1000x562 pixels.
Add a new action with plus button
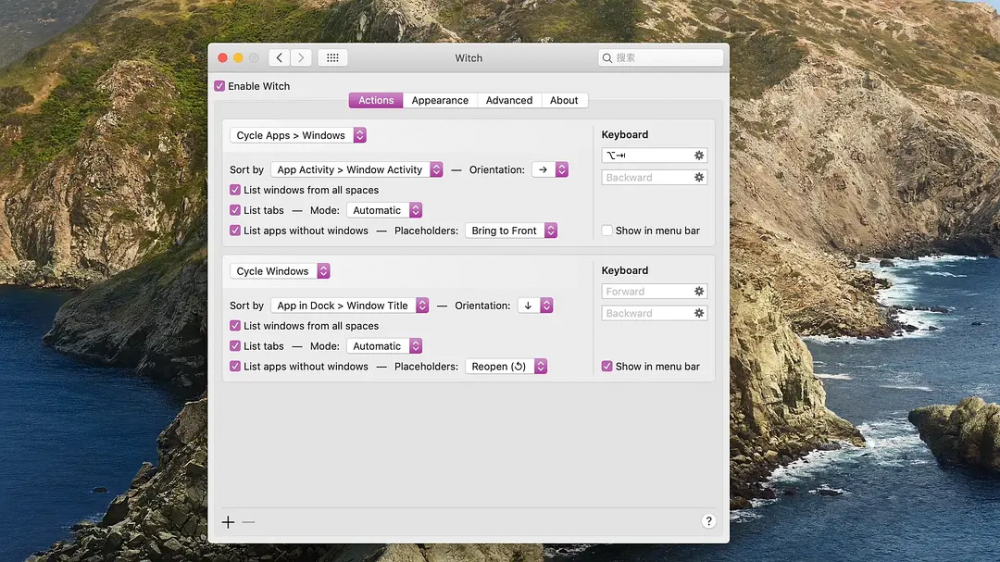point(228,522)
